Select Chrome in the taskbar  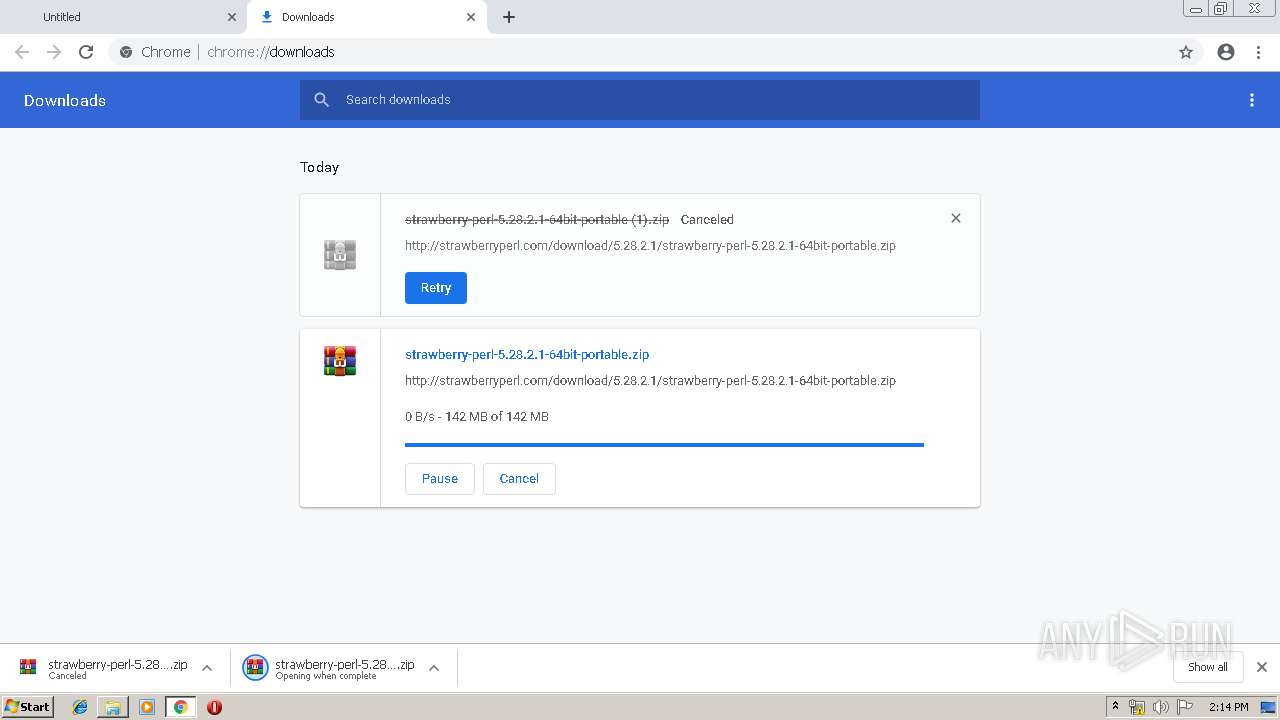[x=180, y=707]
